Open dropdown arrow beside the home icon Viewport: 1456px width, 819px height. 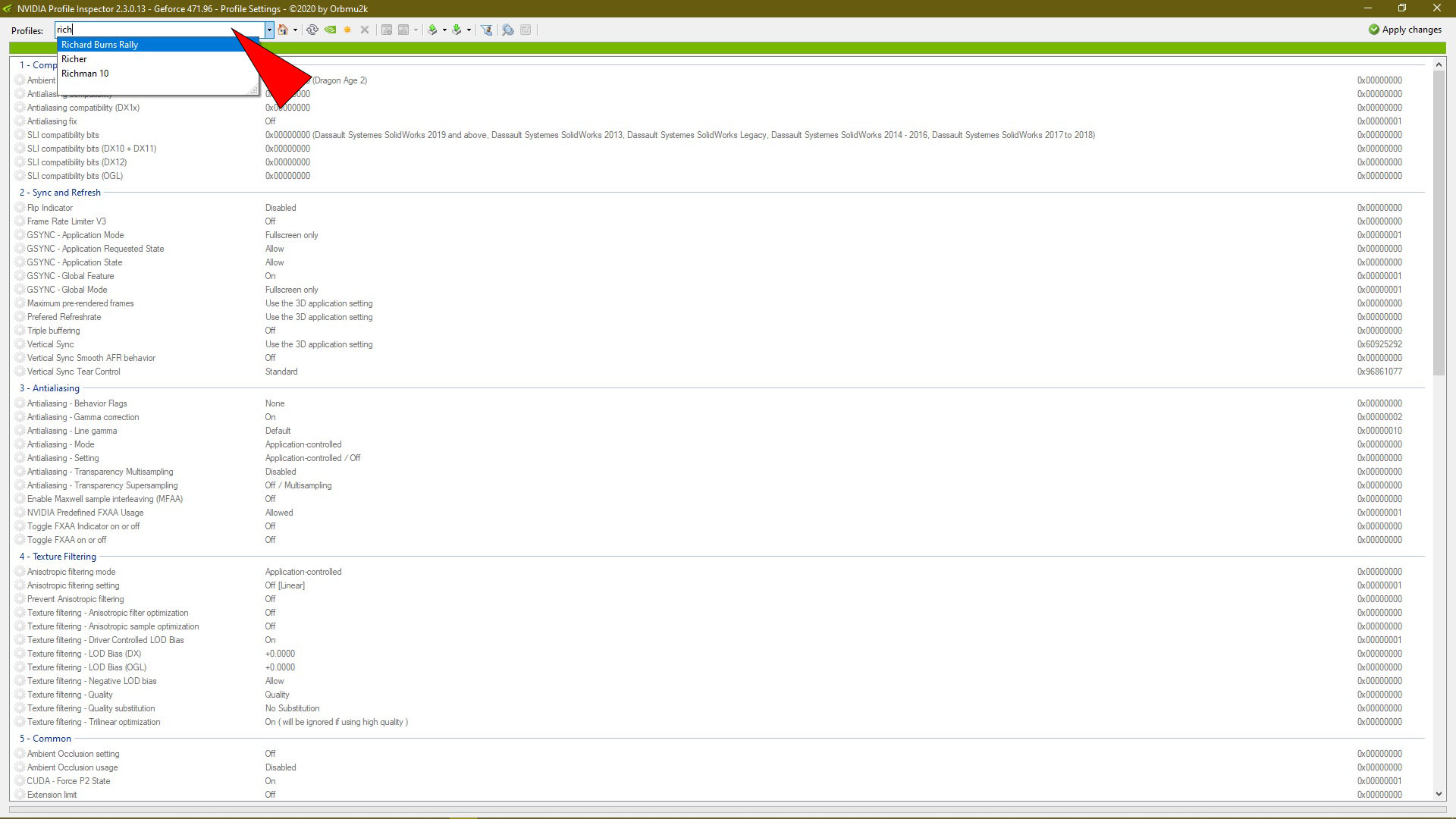tap(295, 30)
